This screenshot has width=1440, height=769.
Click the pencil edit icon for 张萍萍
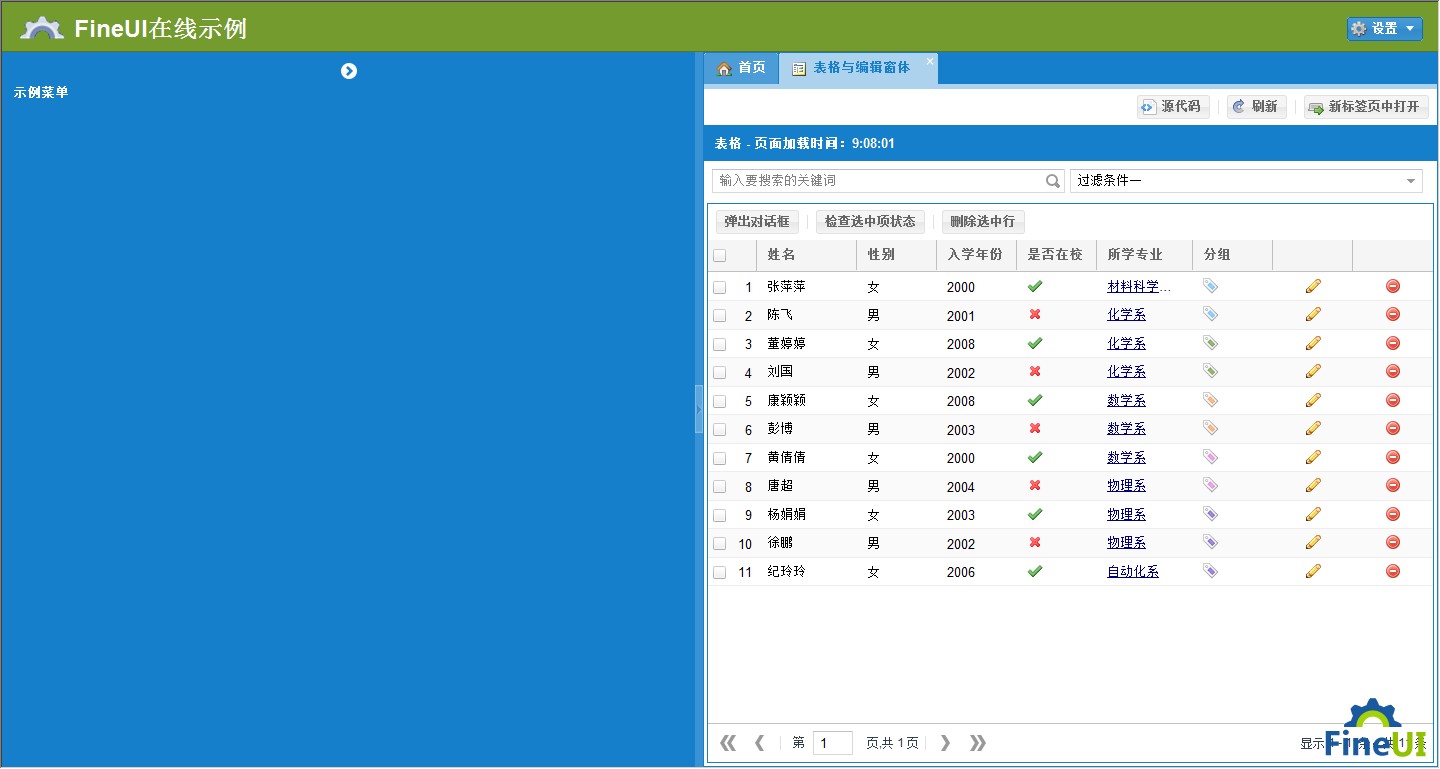pos(1313,286)
